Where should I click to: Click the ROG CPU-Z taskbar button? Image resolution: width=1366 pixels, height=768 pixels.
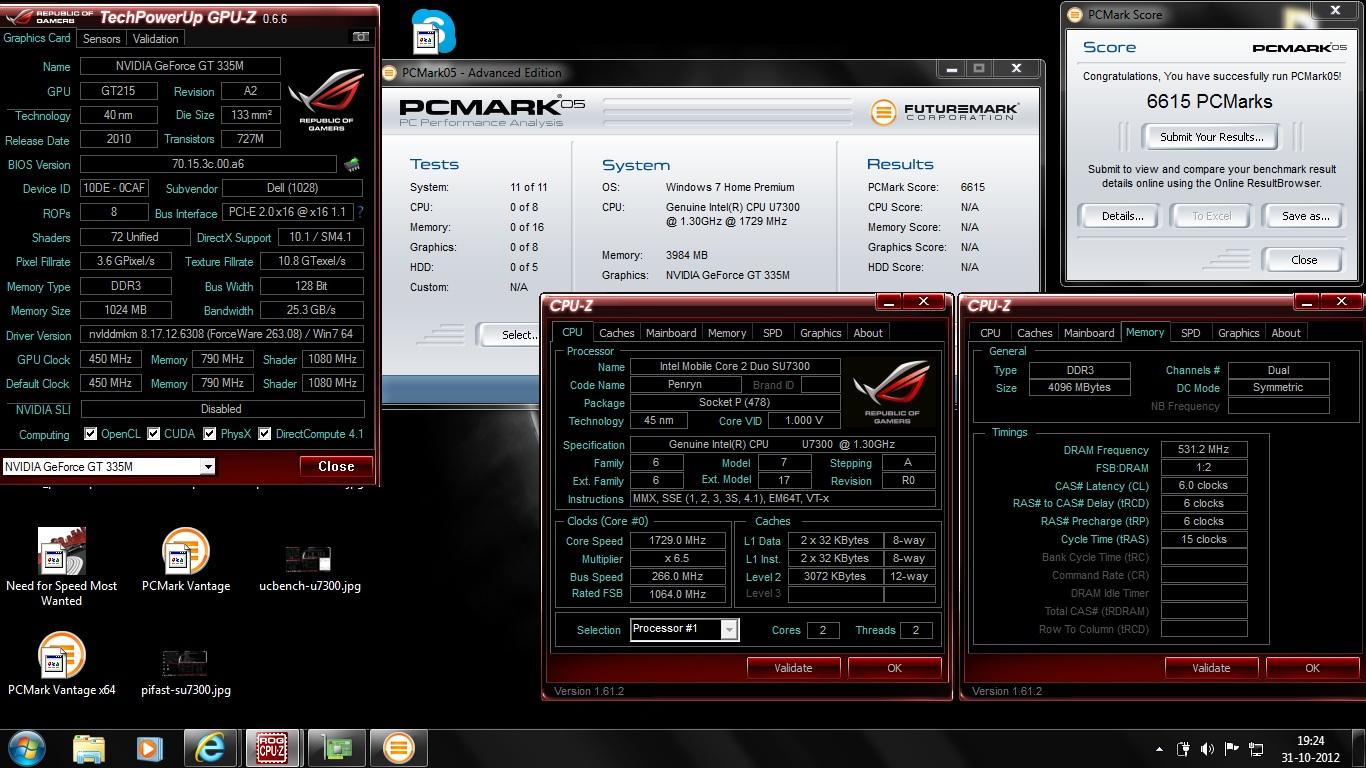[271, 747]
